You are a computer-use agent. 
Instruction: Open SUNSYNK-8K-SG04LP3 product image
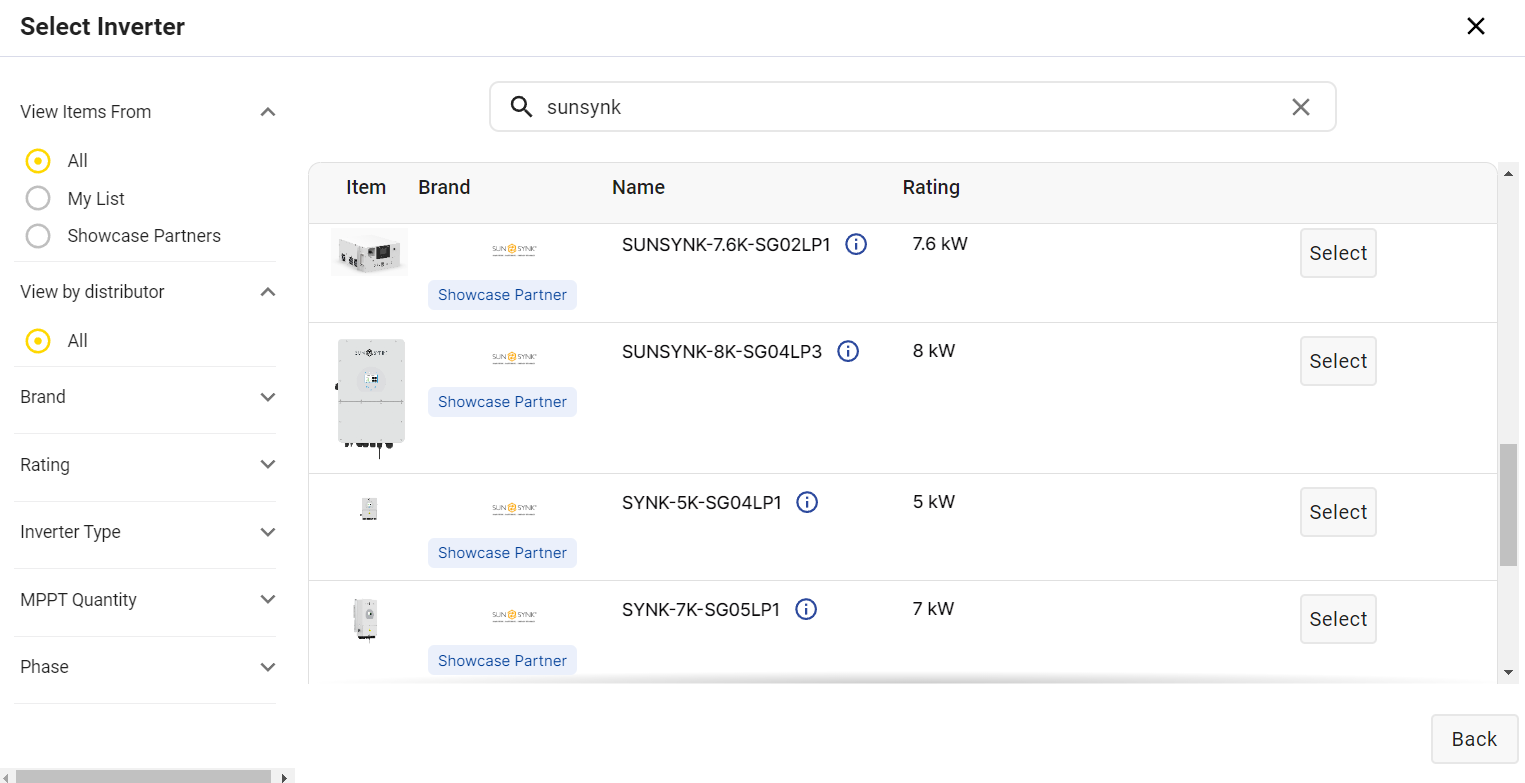tap(371, 397)
